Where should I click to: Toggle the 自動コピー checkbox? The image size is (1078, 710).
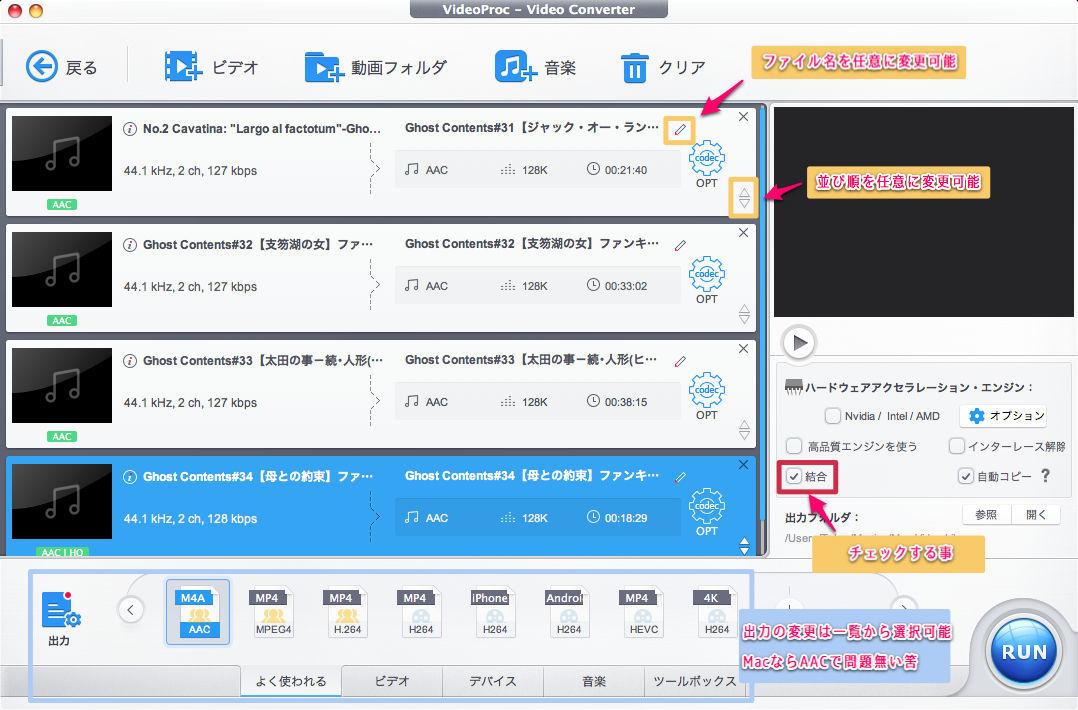tap(966, 476)
